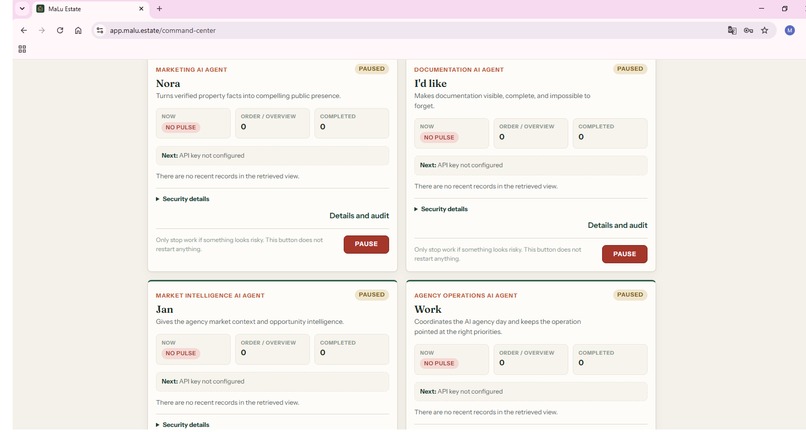Open Details and audit for Nora

[x=359, y=215]
